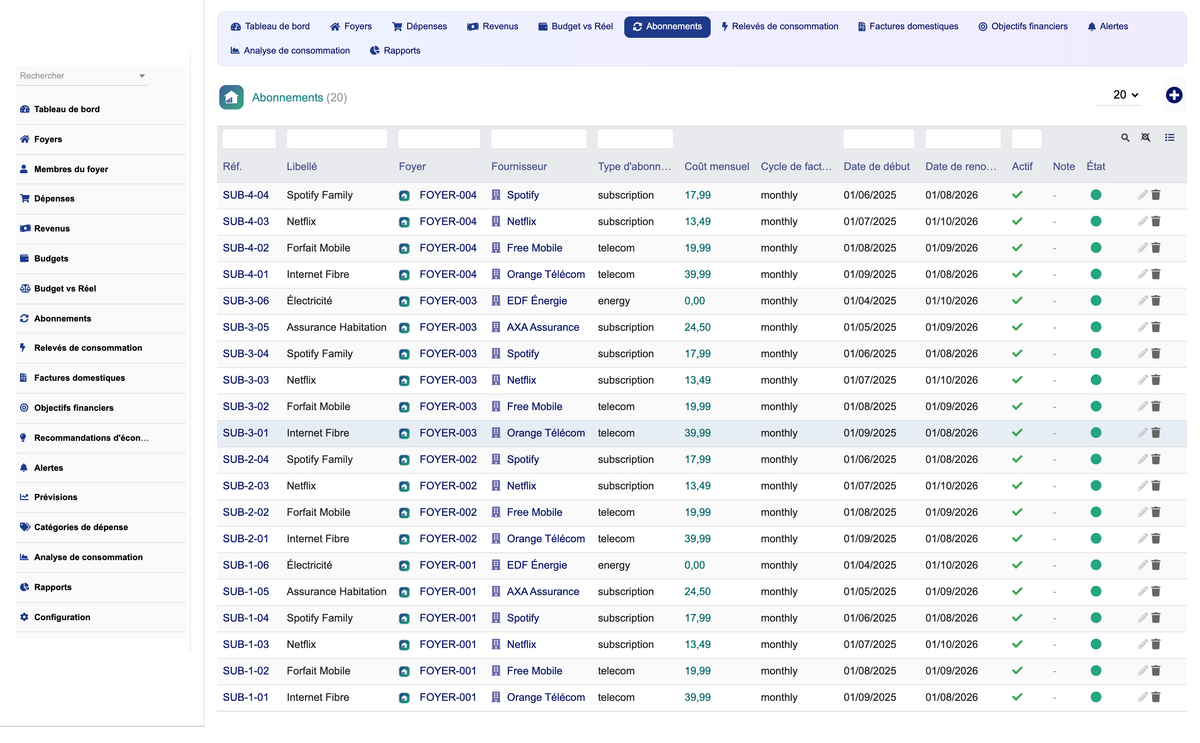Image resolution: width=1200 pixels, height=743 pixels.
Task: Open the FOYER-003 link in the SUB-3-05 row
Action: click(x=448, y=327)
